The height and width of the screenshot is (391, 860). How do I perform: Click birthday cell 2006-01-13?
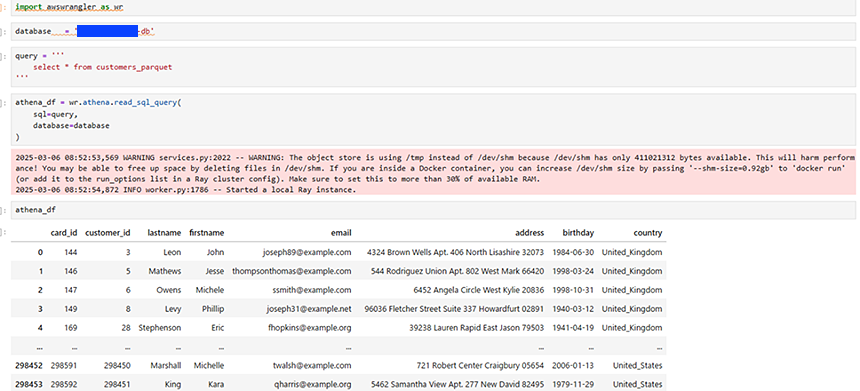[x=573, y=365]
